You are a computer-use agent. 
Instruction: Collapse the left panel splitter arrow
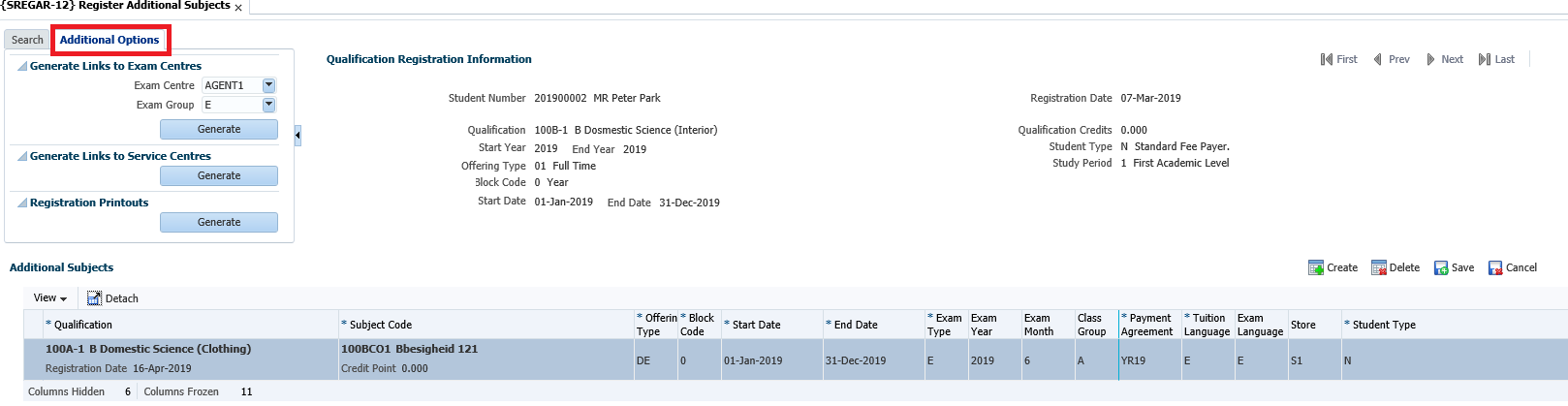point(298,136)
